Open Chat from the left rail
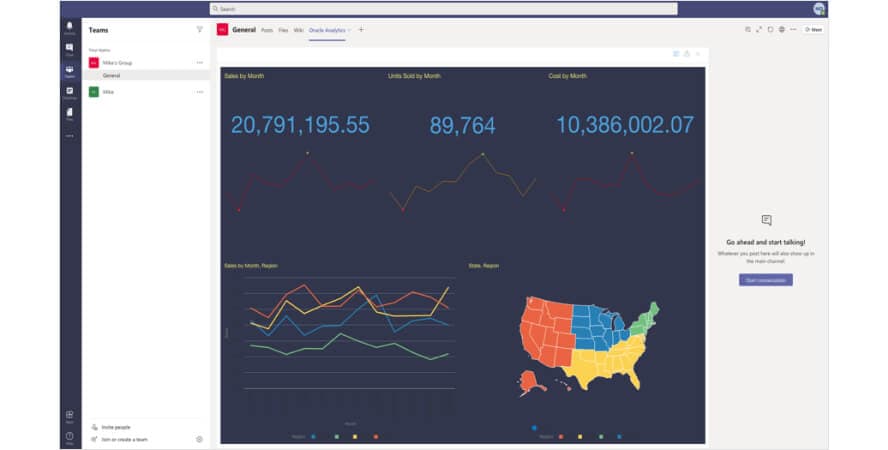Viewport: 888px width, 450px height. click(x=69, y=48)
